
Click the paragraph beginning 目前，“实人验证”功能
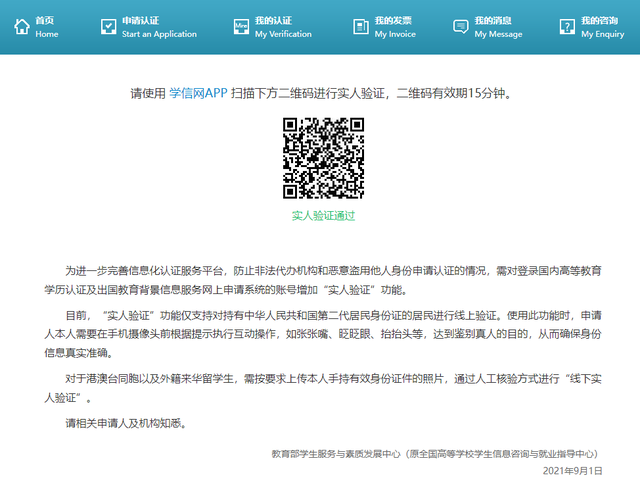(x=323, y=334)
